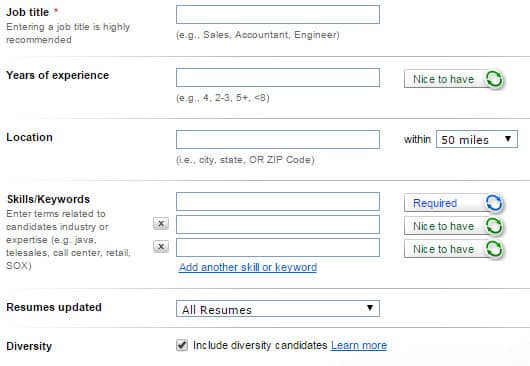
Task: Click the 50 miles dropdown arrow
Action: pos(508,139)
